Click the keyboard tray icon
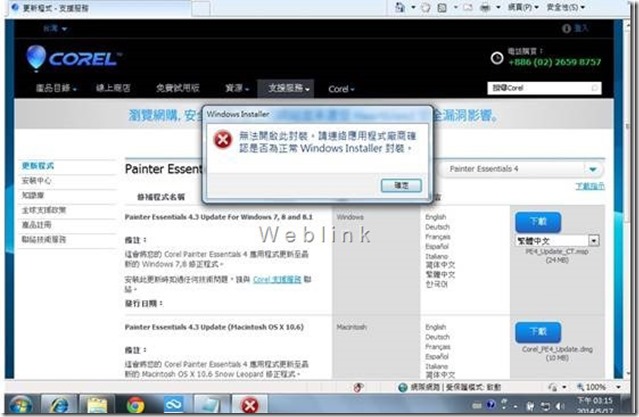The width and height of the screenshot is (639, 417). [x=476, y=406]
